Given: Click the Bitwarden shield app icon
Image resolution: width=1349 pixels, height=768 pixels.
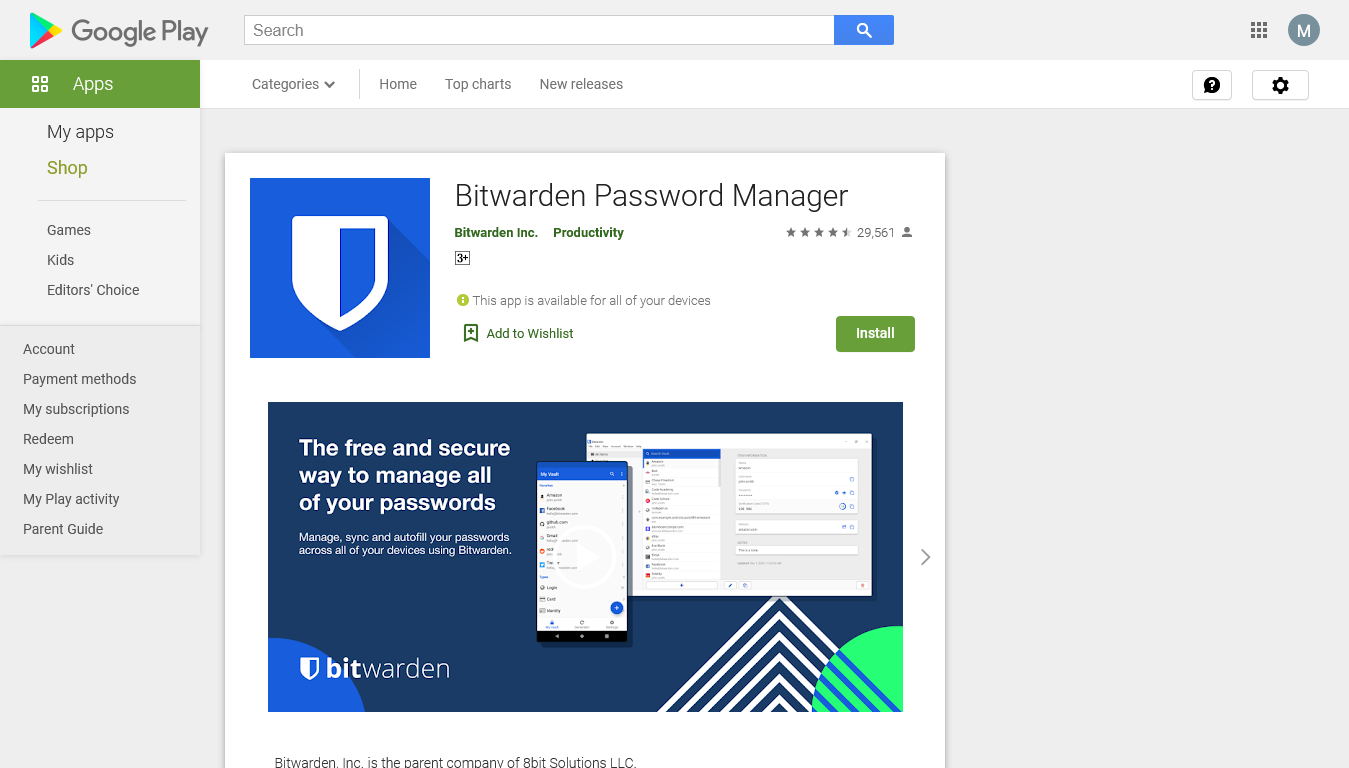Looking at the screenshot, I should (340, 268).
